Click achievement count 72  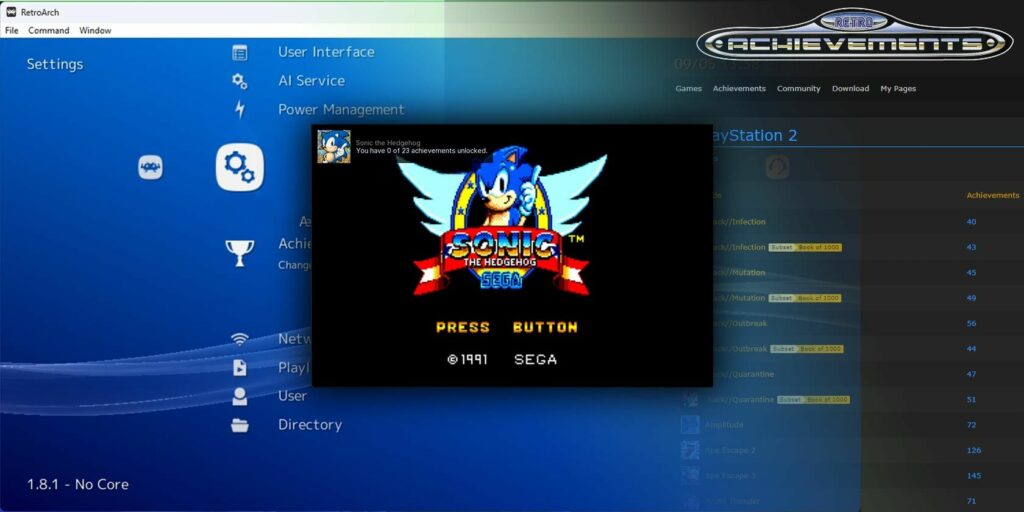971,425
